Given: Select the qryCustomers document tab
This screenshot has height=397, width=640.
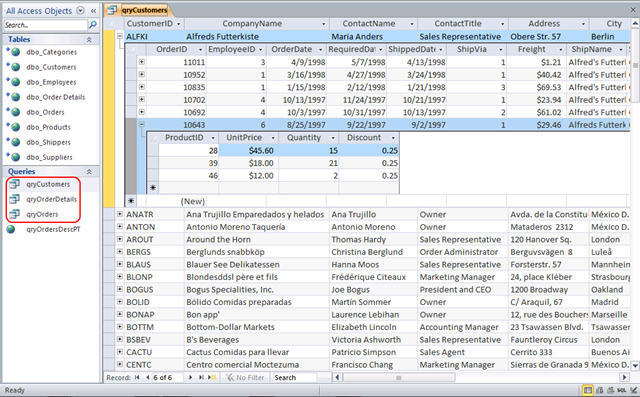Looking at the screenshot, I should tap(140, 10).
